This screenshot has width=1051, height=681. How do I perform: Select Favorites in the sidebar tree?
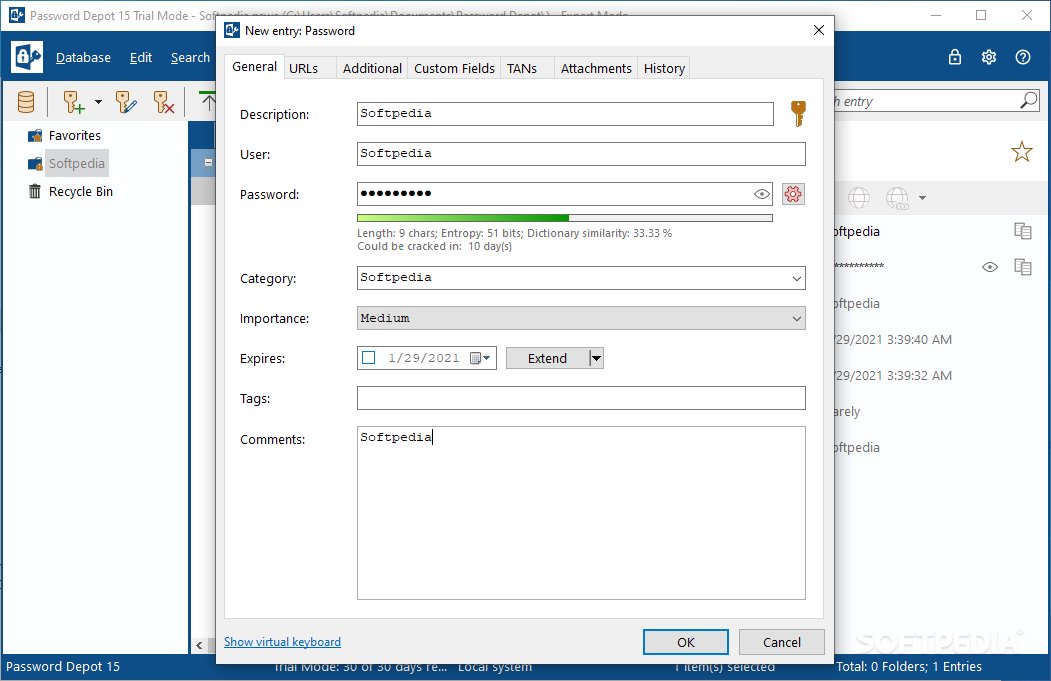click(x=74, y=135)
